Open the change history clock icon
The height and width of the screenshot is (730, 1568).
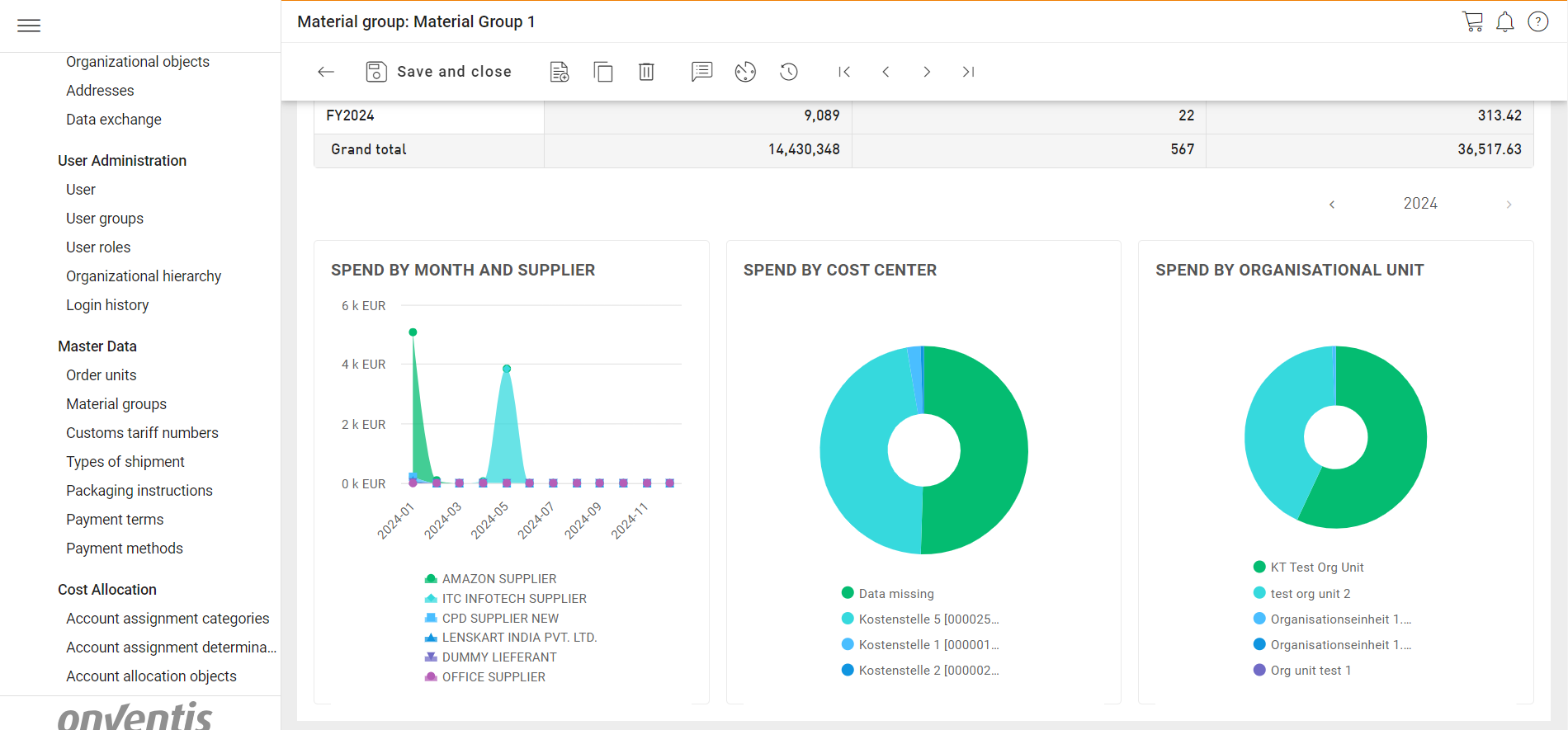click(789, 72)
